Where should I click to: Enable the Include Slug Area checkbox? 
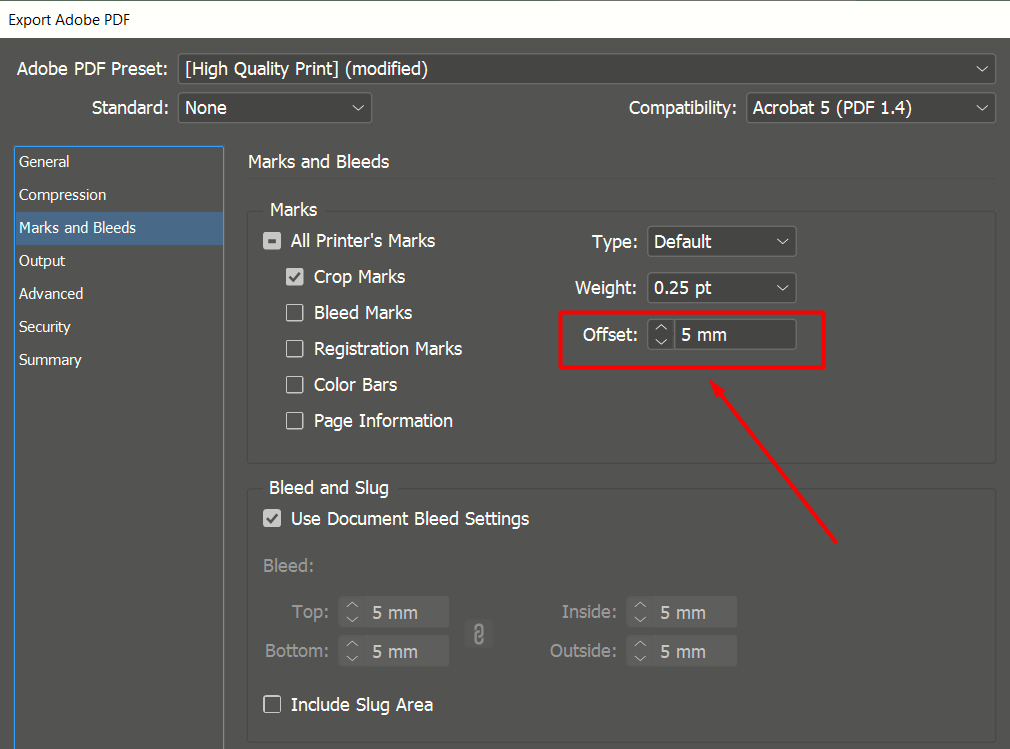click(272, 705)
